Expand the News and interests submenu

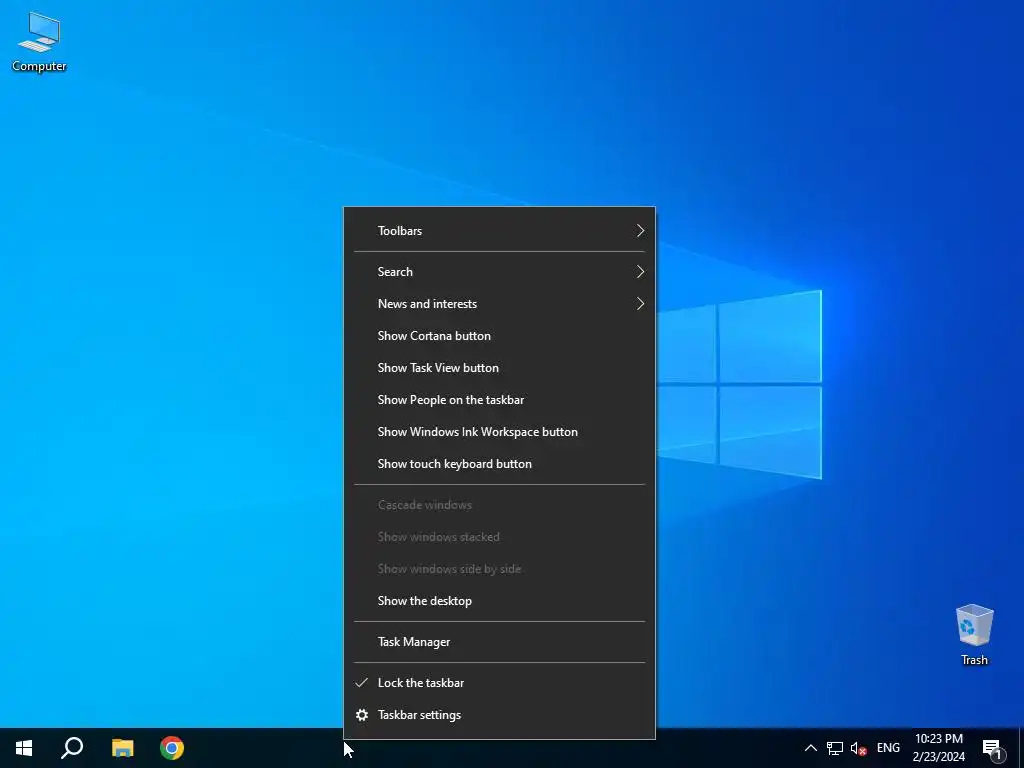click(500, 304)
